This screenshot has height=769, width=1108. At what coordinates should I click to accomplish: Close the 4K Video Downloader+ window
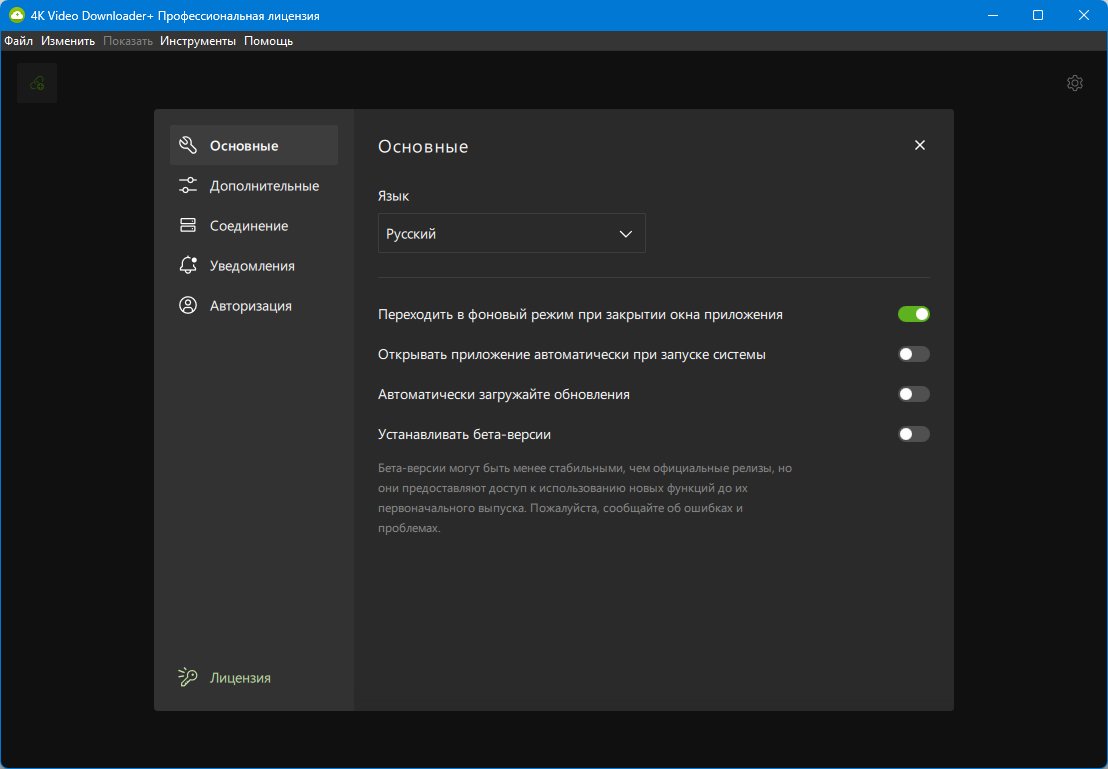click(x=1084, y=15)
